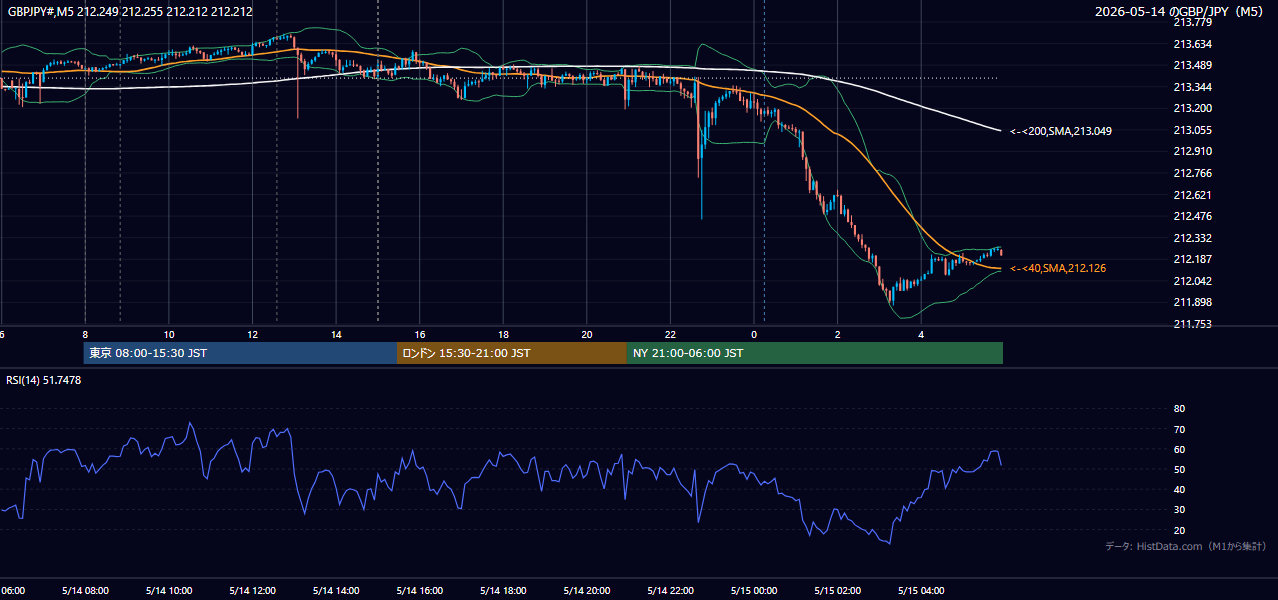
Task: Select the '2026-05-14 のGBP/JPY（M5）' chart heading
Action: pyautogui.click(x=1180, y=11)
